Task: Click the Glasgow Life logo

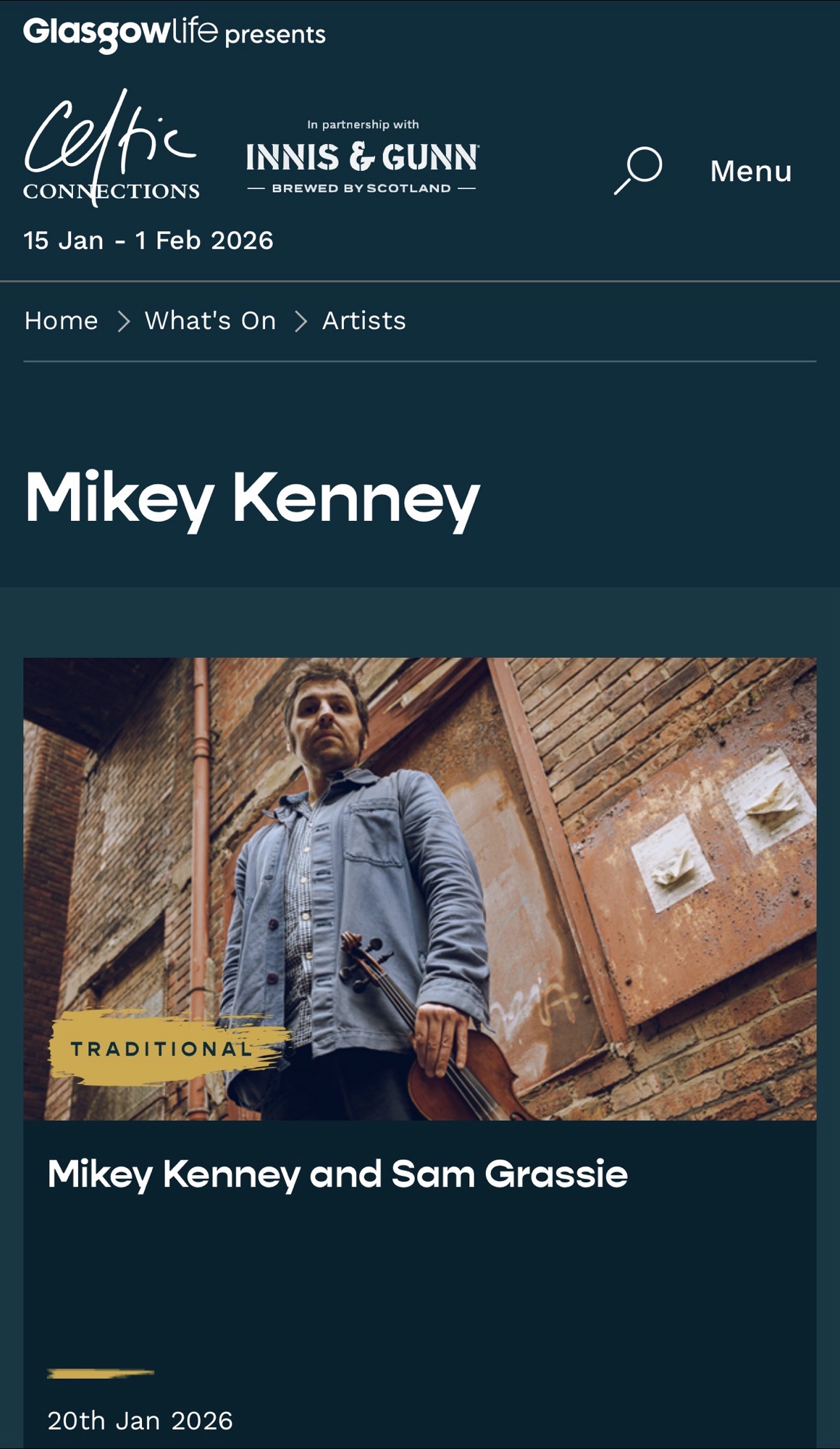Action: tap(120, 33)
